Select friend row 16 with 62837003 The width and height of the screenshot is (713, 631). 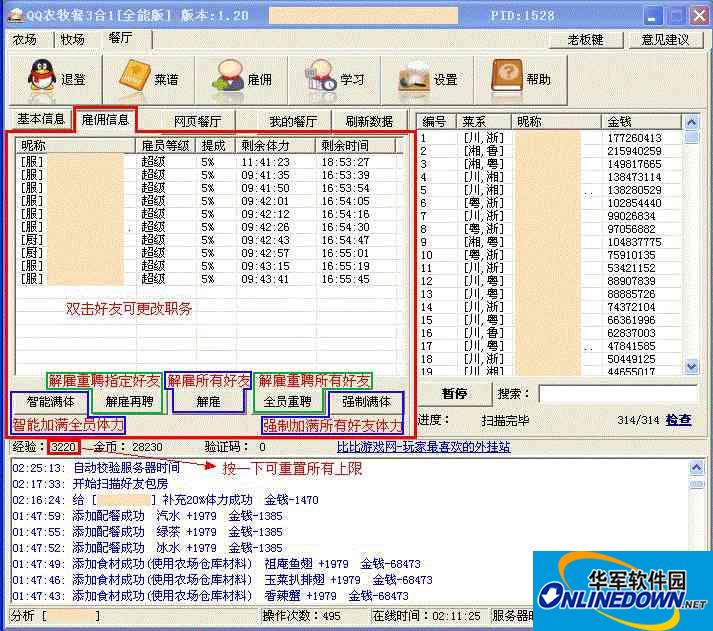[550, 333]
